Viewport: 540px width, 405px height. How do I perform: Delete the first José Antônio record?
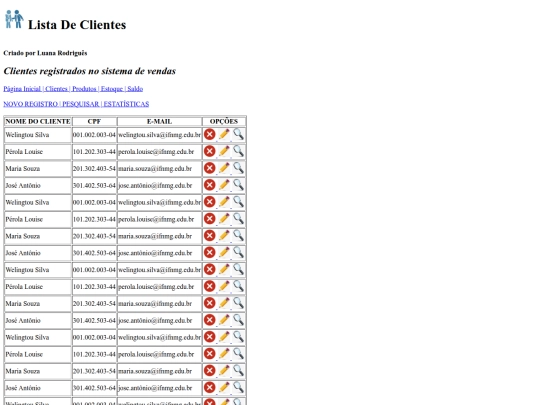209,185
